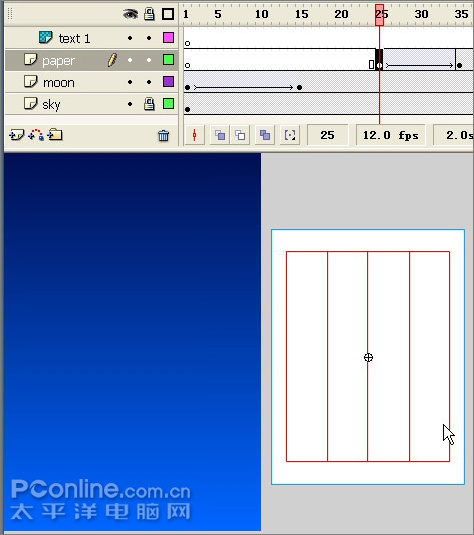
Task: Enable the Onion Skin button
Action: point(220,135)
